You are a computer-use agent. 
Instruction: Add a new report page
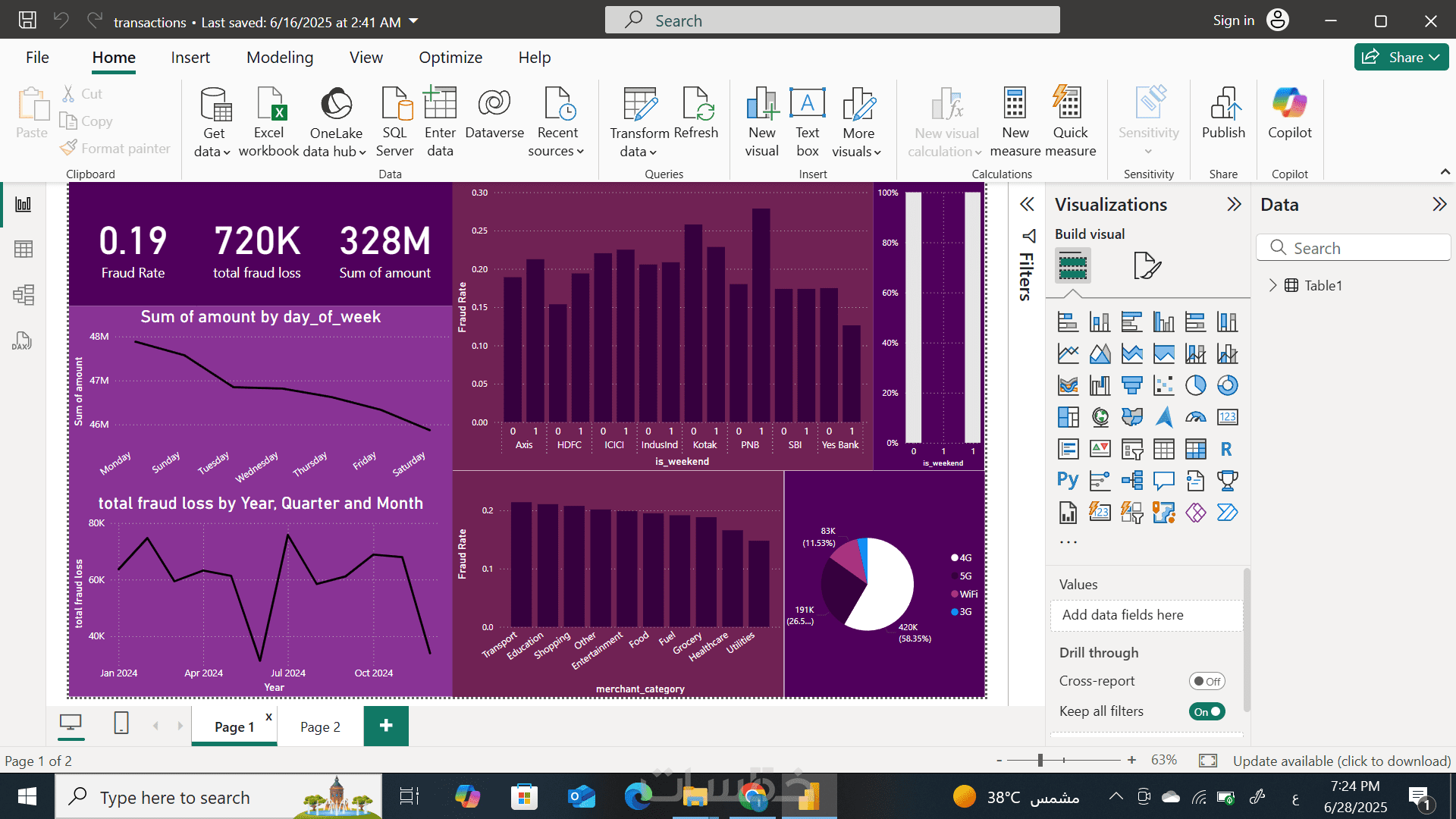386,726
